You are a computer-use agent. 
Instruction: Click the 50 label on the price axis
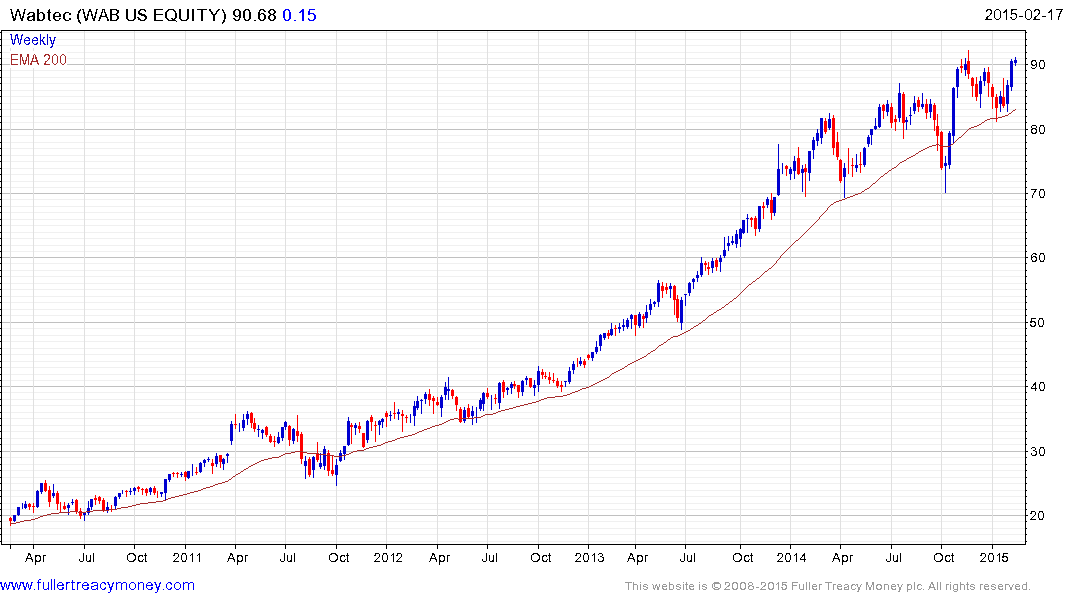coord(1038,322)
